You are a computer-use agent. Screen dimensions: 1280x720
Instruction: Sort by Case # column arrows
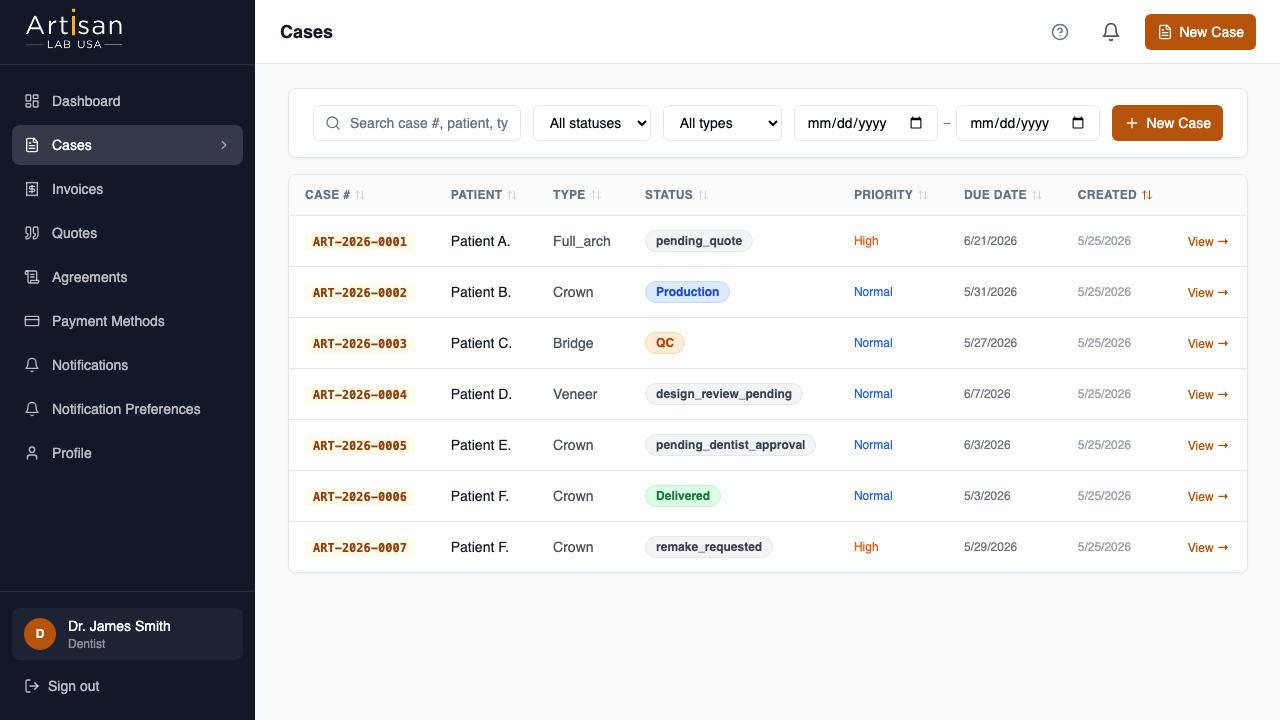pyautogui.click(x=360, y=195)
